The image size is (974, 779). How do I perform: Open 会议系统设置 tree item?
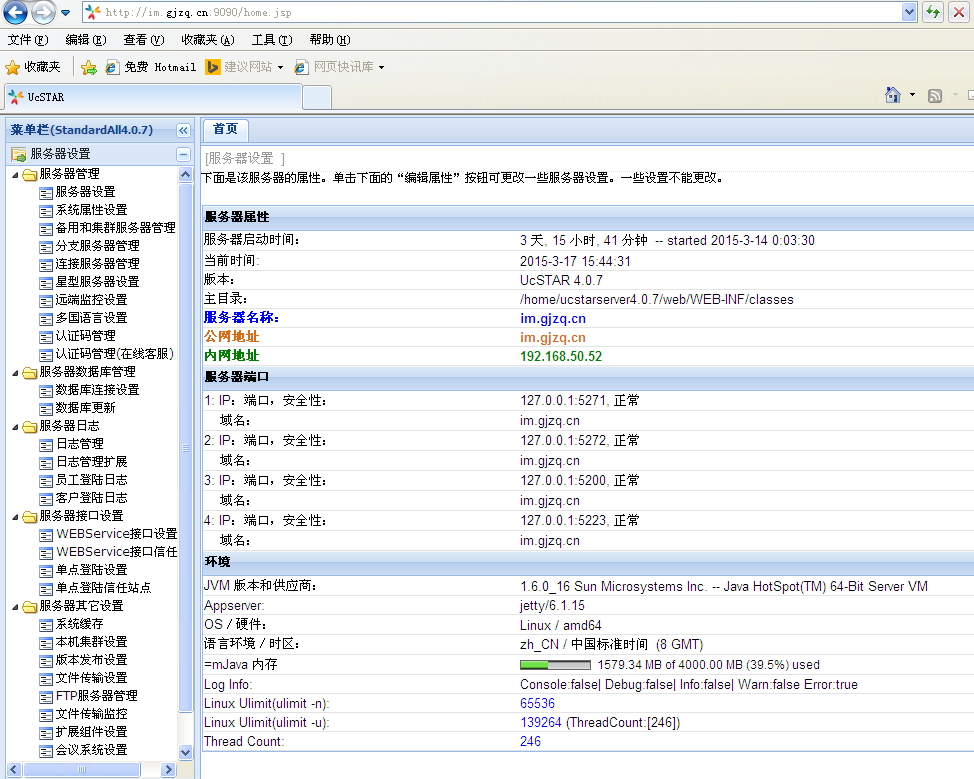[x=91, y=750]
